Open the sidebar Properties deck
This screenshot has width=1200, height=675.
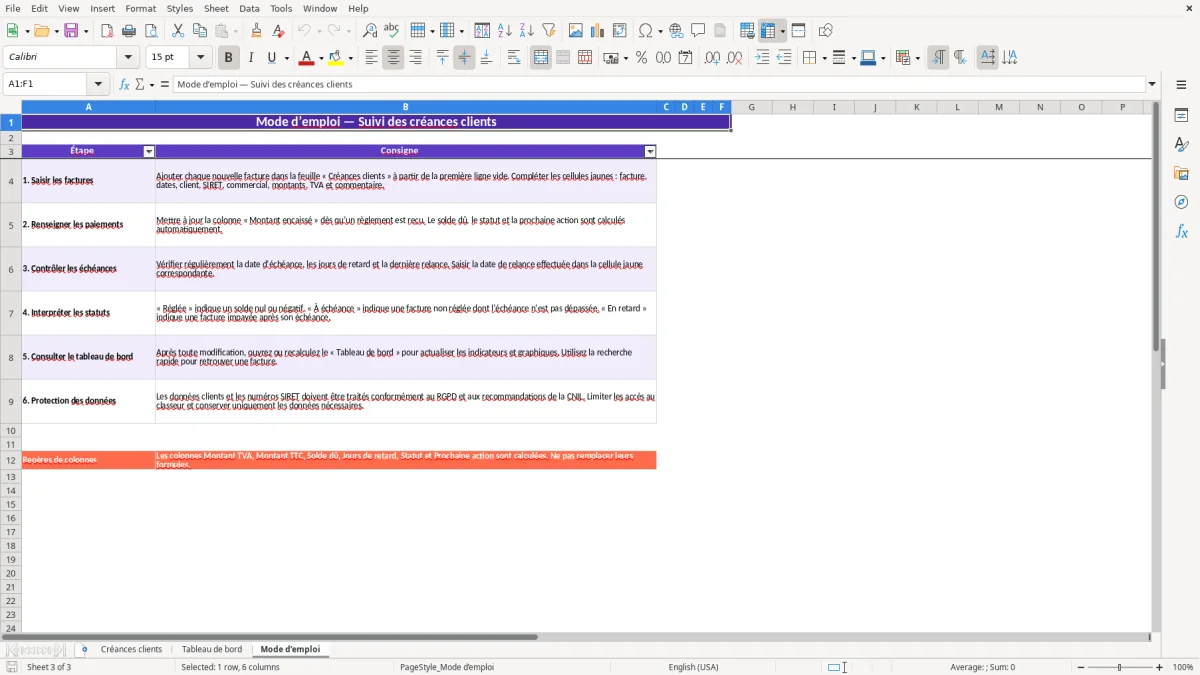pos(1181,116)
